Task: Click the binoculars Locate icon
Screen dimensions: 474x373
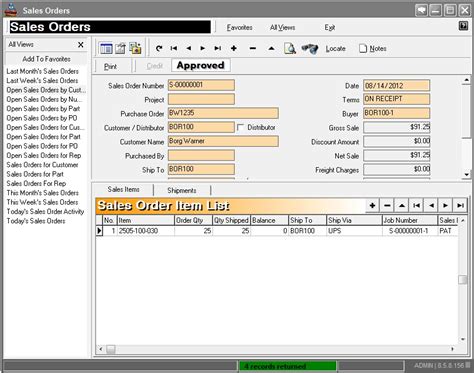Action: tap(310, 49)
